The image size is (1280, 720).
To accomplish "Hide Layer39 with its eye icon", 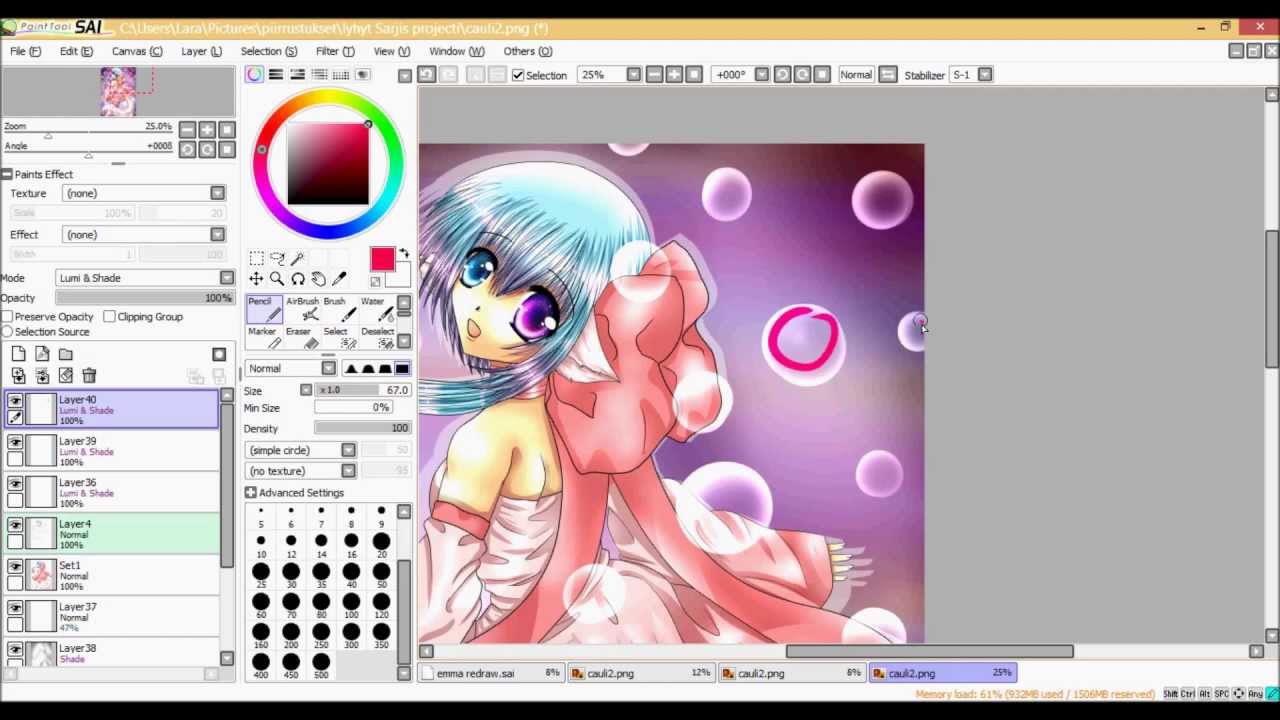I will pos(15,442).
